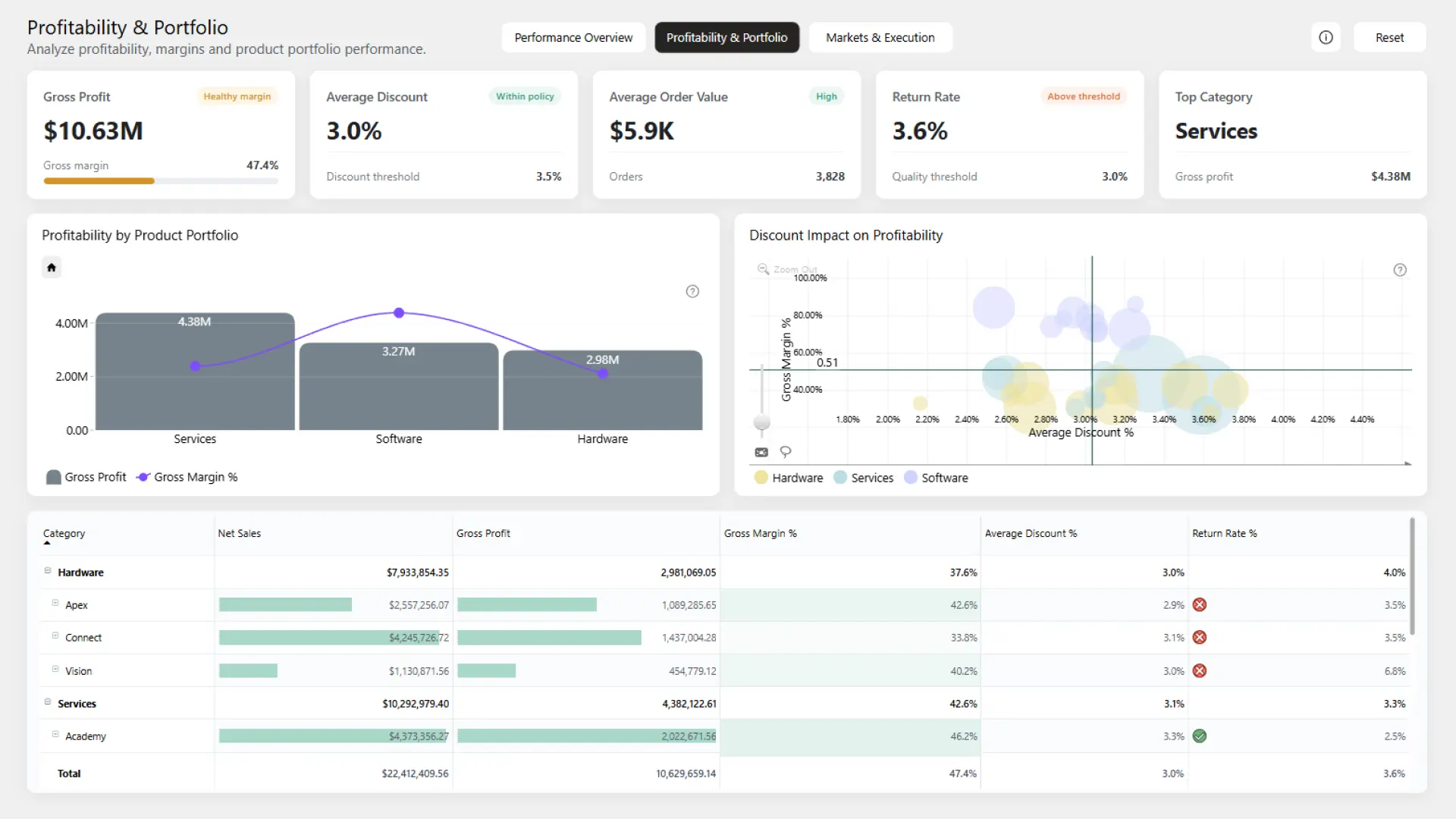
Task: Open help icon on Discount Impact chart
Action: 1400,270
